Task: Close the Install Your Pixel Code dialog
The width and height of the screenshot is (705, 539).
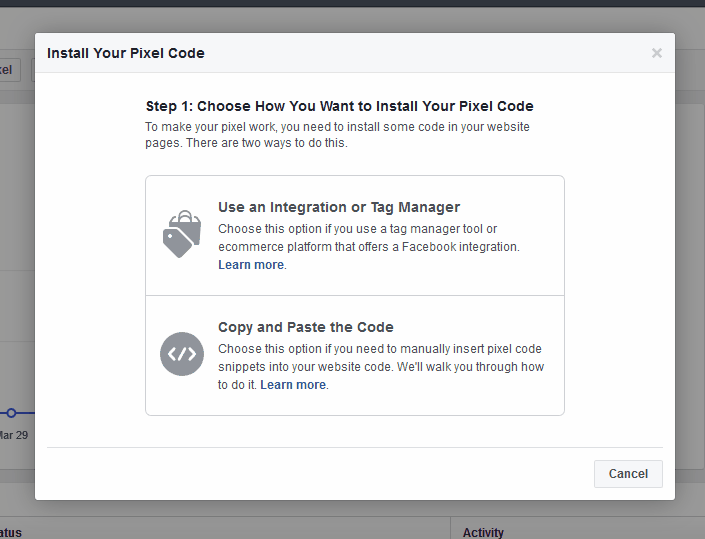Action: click(x=656, y=53)
